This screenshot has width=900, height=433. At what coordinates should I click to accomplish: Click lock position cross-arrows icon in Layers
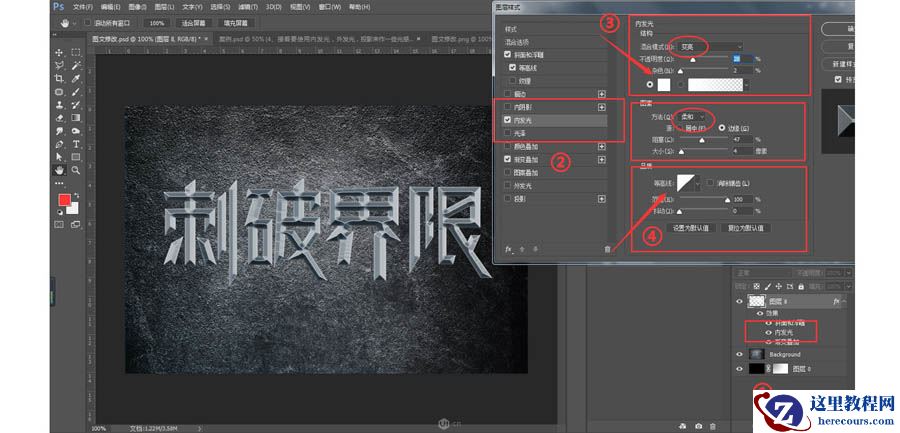(779, 286)
